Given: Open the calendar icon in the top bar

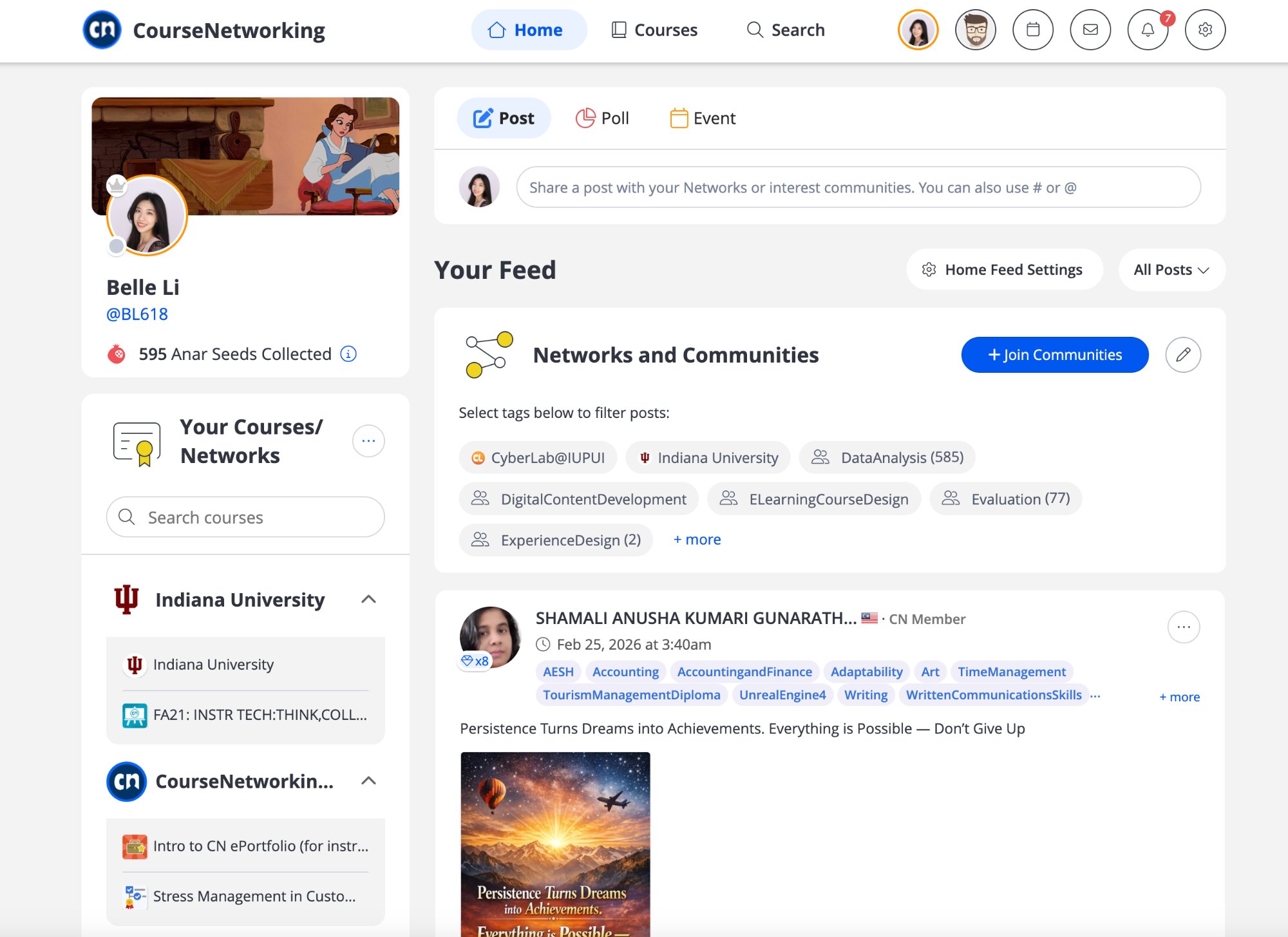Looking at the screenshot, I should pyautogui.click(x=1033, y=30).
